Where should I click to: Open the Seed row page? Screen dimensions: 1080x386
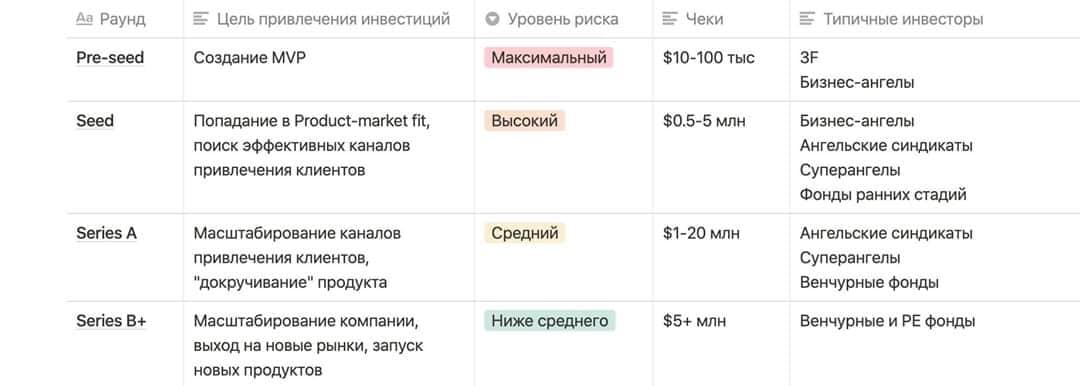click(95, 121)
